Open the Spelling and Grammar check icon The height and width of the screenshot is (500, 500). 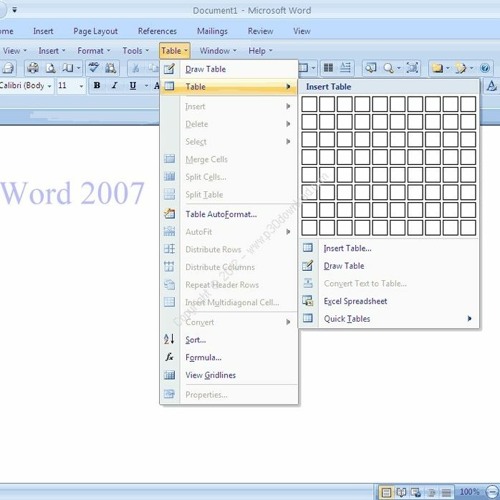94,68
